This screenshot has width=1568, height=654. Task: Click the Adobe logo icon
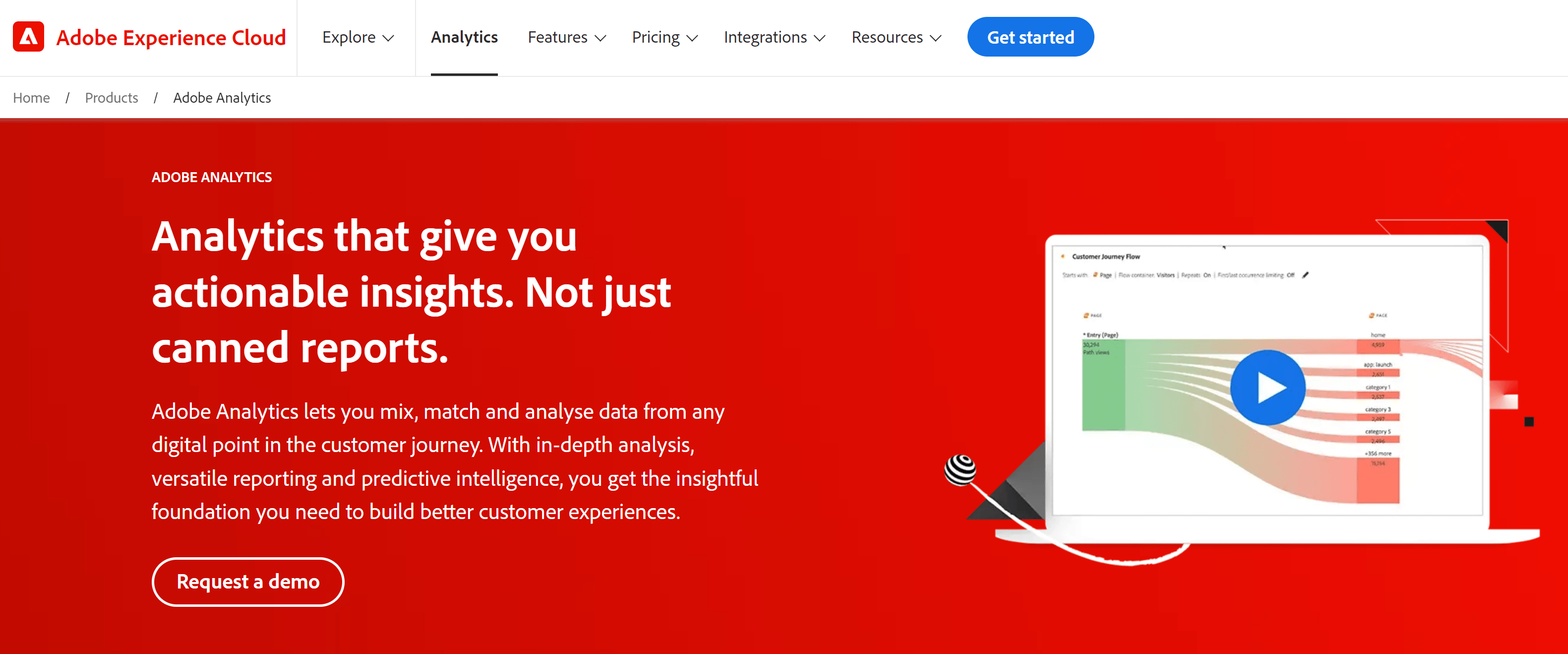[x=28, y=37]
